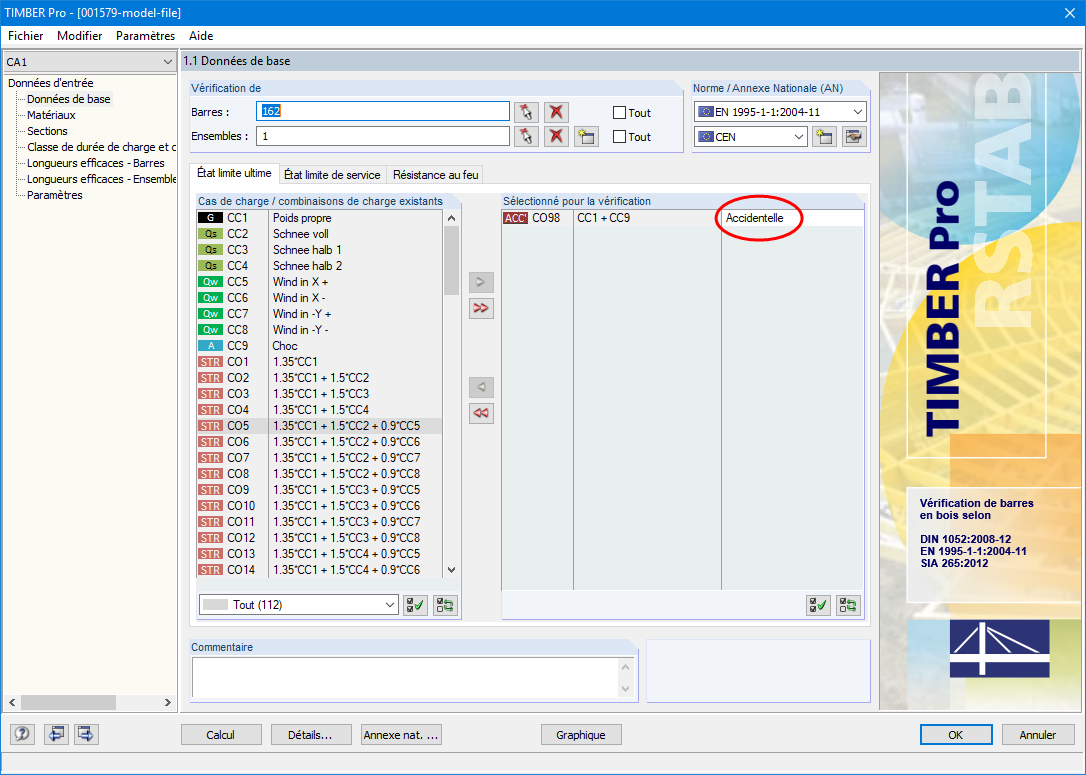Remove all selected load cases double arrow
1086x775 pixels.
click(x=481, y=413)
